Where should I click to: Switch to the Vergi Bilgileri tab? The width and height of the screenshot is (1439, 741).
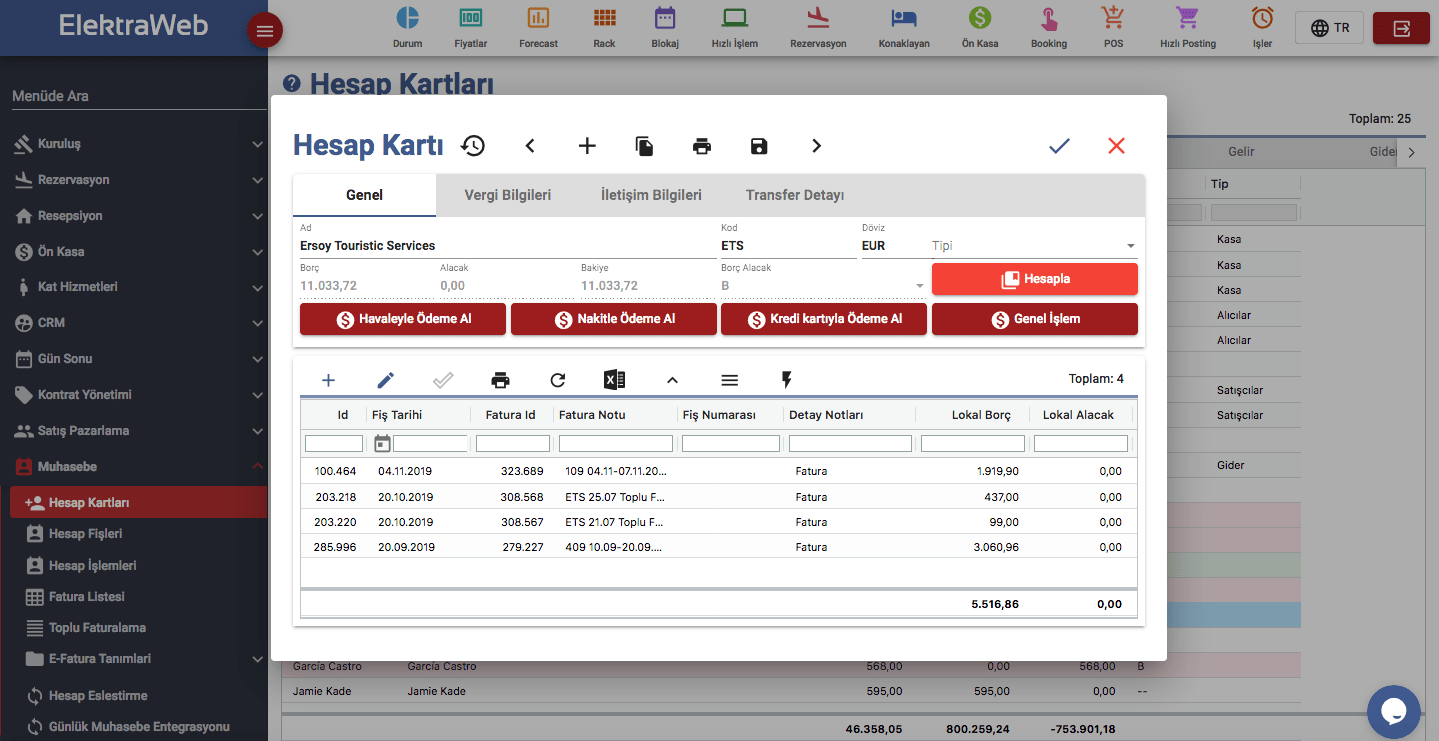(508, 195)
